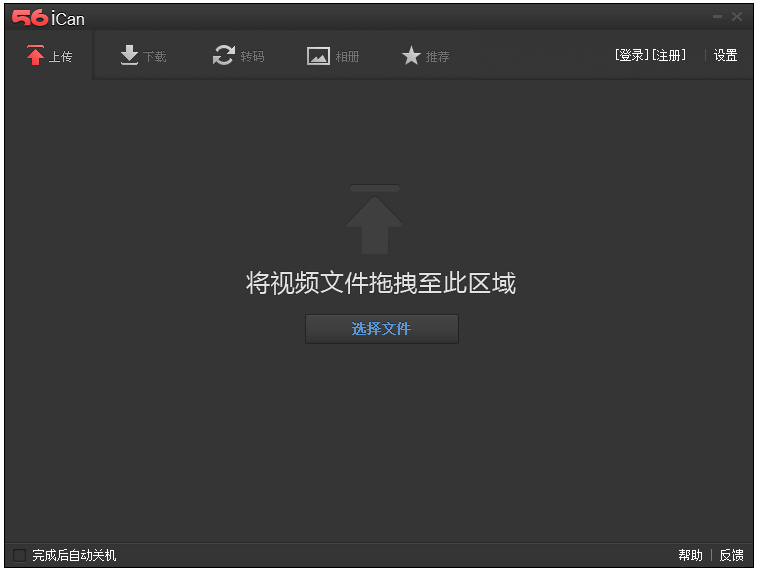Enable 完成后自动关机 checkbox
The image size is (762, 574).
click(x=19, y=555)
